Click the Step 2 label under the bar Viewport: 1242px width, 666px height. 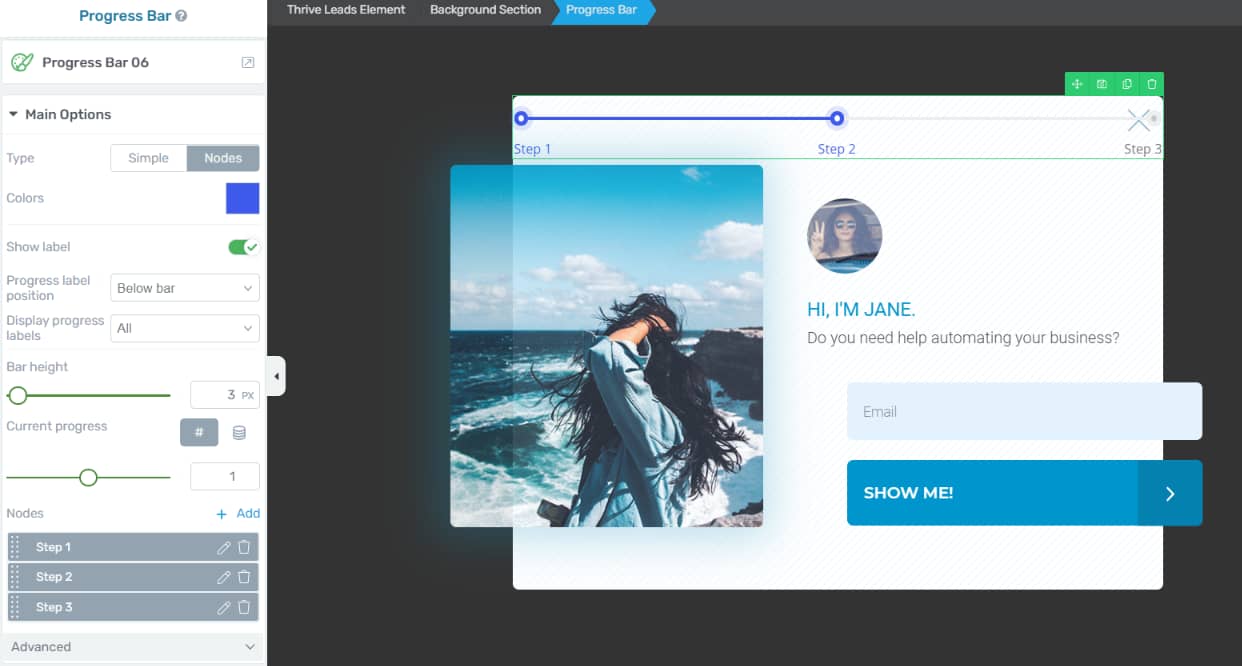[837, 149]
